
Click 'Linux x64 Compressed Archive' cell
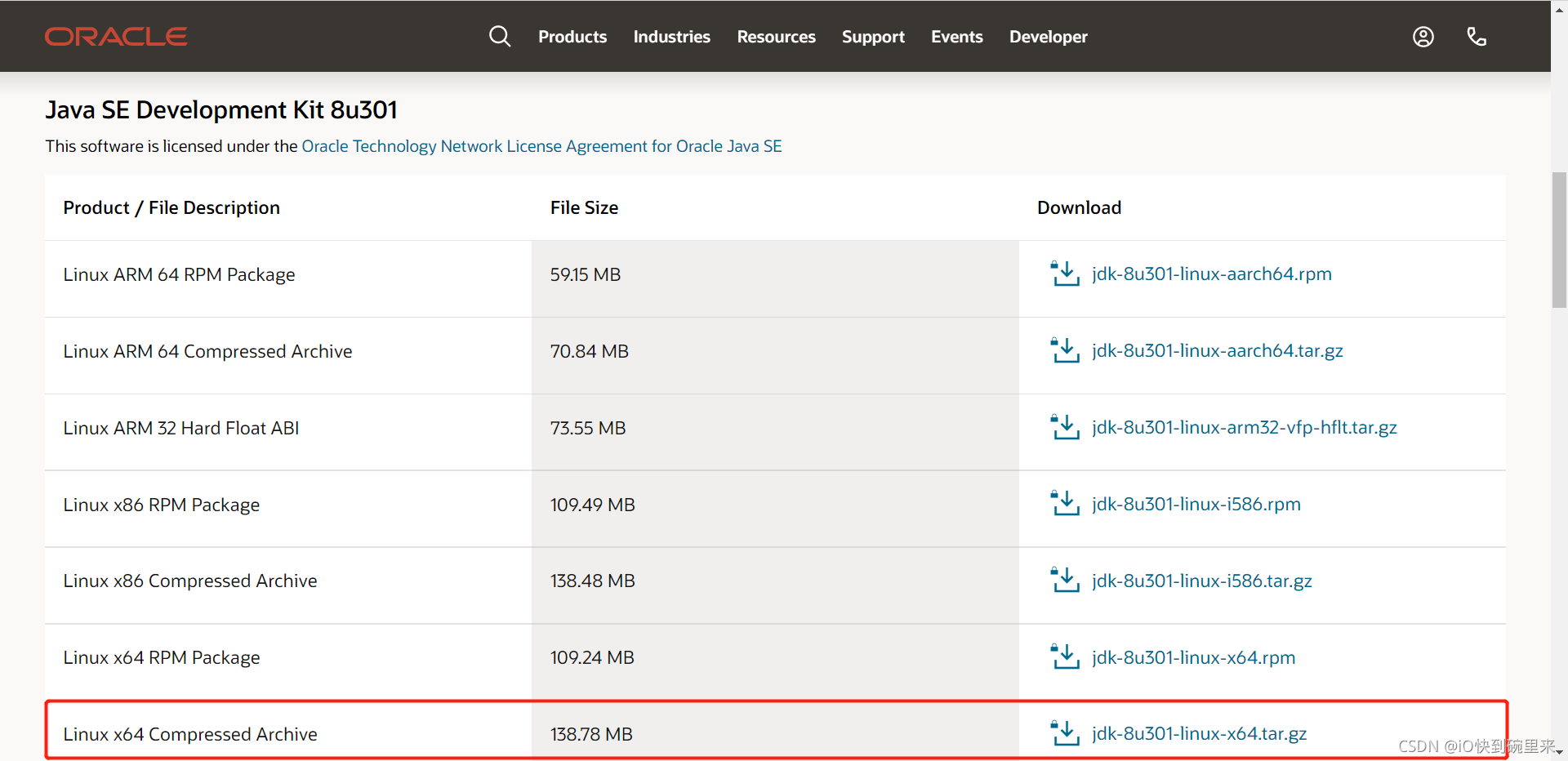click(288, 731)
